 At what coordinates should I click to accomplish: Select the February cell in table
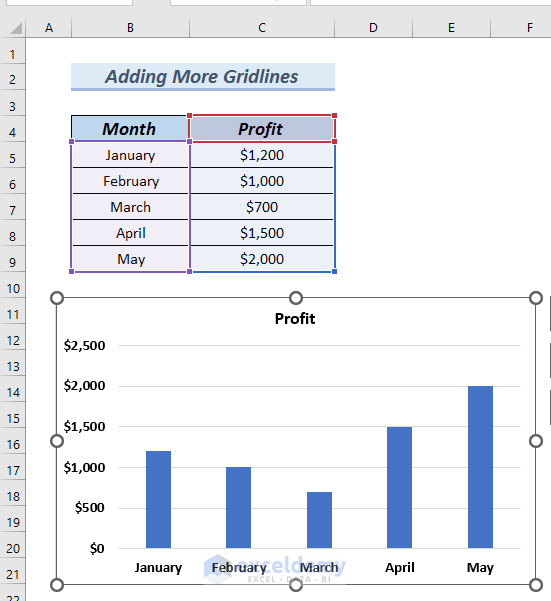click(130, 181)
